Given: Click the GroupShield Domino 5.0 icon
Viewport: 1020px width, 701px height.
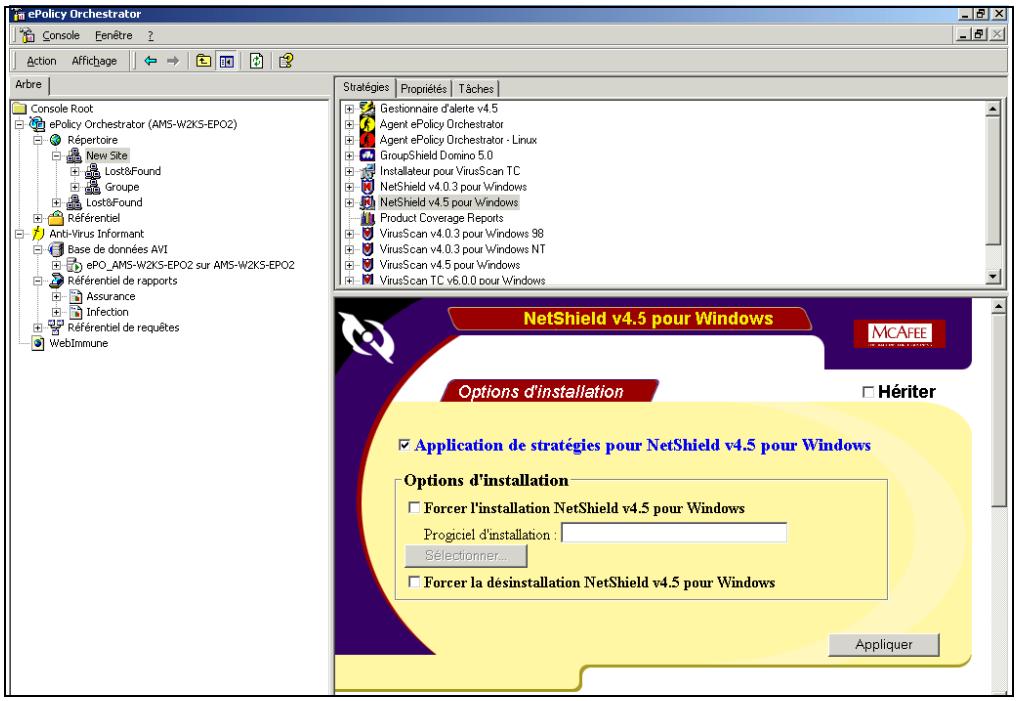Looking at the screenshot, I should pos(368,155).
